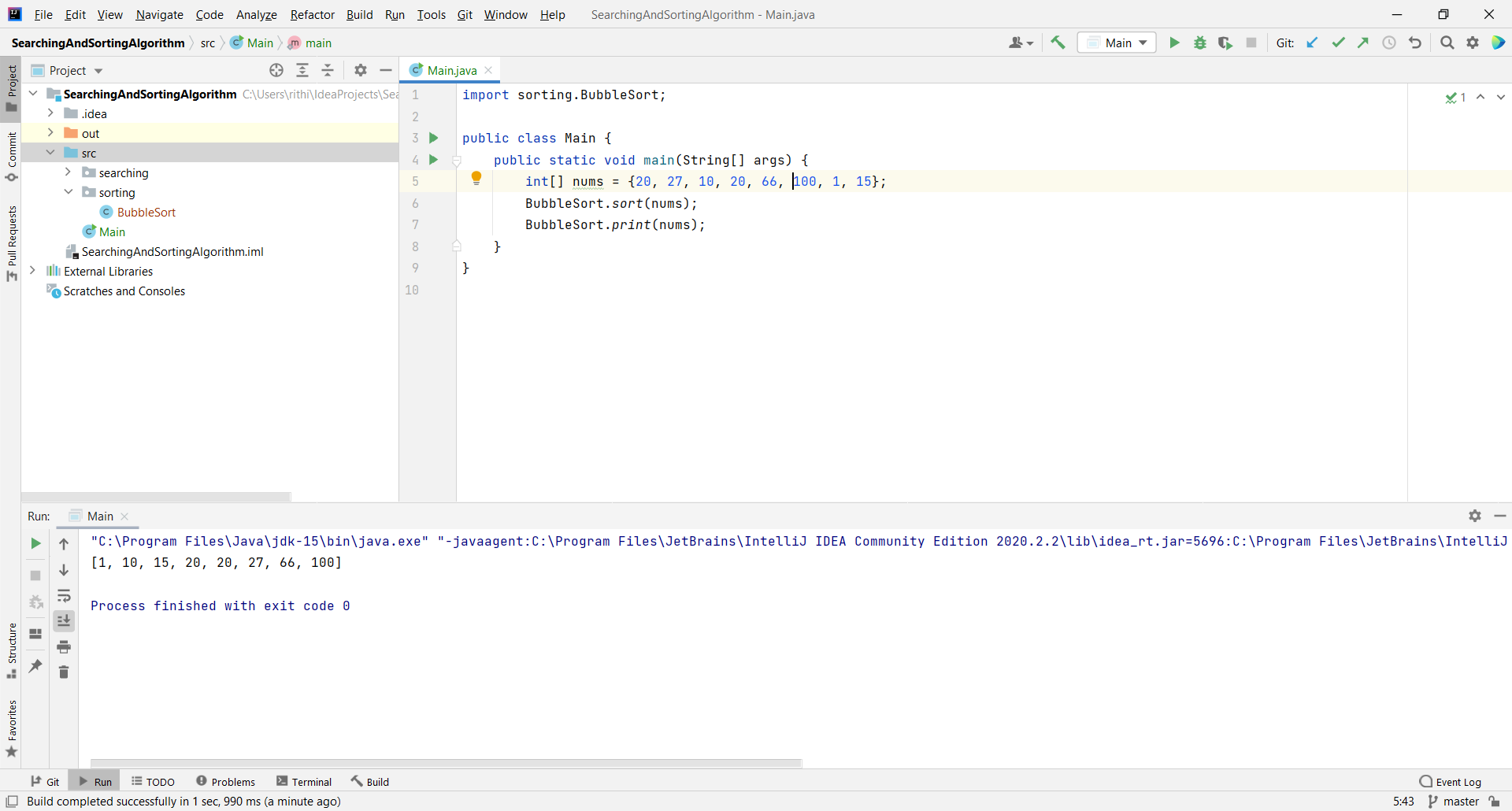Open Project panel options gear
Screen dimensions: 1512x811
coord(361,70)
